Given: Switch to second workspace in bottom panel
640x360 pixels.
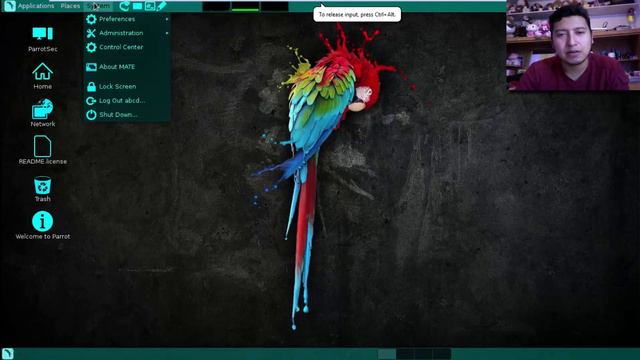Looking at the screenshot, I should (405, 353).
